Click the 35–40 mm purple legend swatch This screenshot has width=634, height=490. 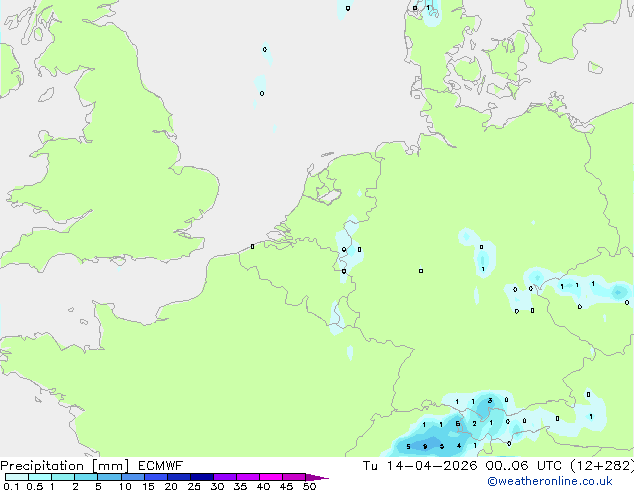(x=247, y=477)
